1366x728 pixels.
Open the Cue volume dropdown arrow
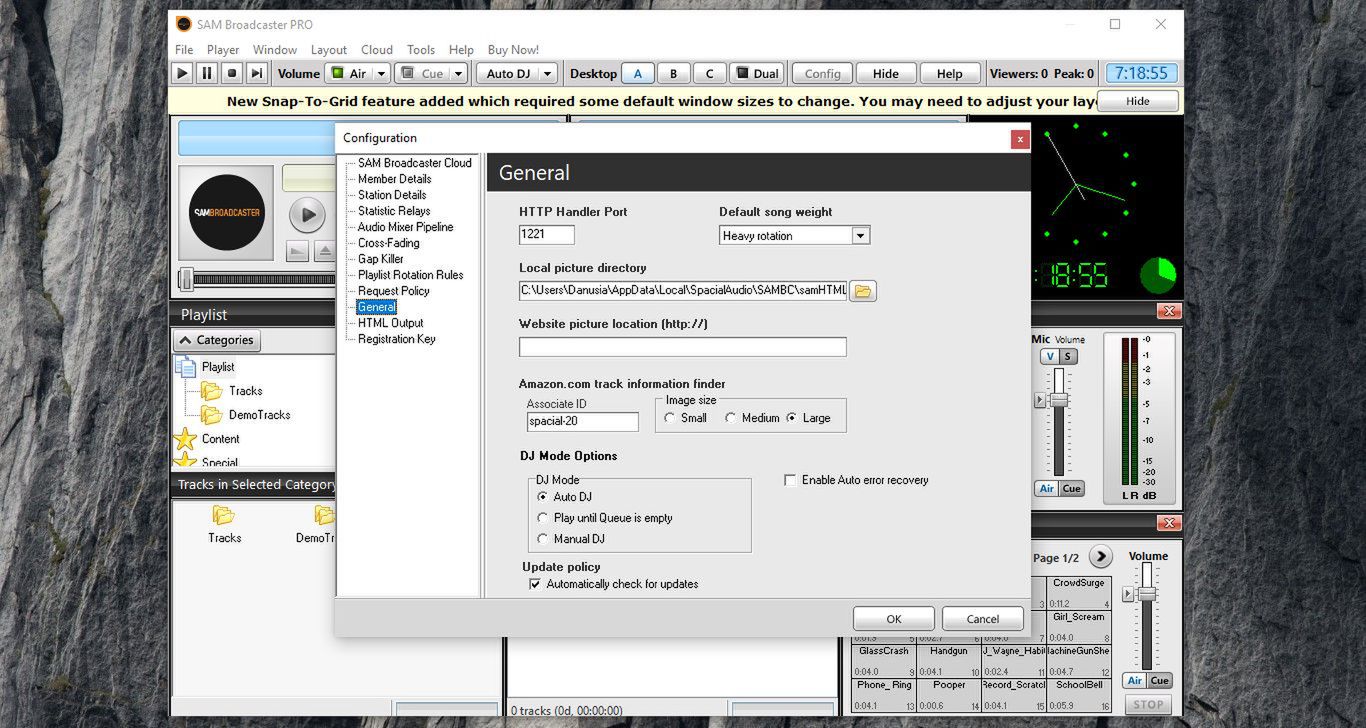[x=458, y=73]
